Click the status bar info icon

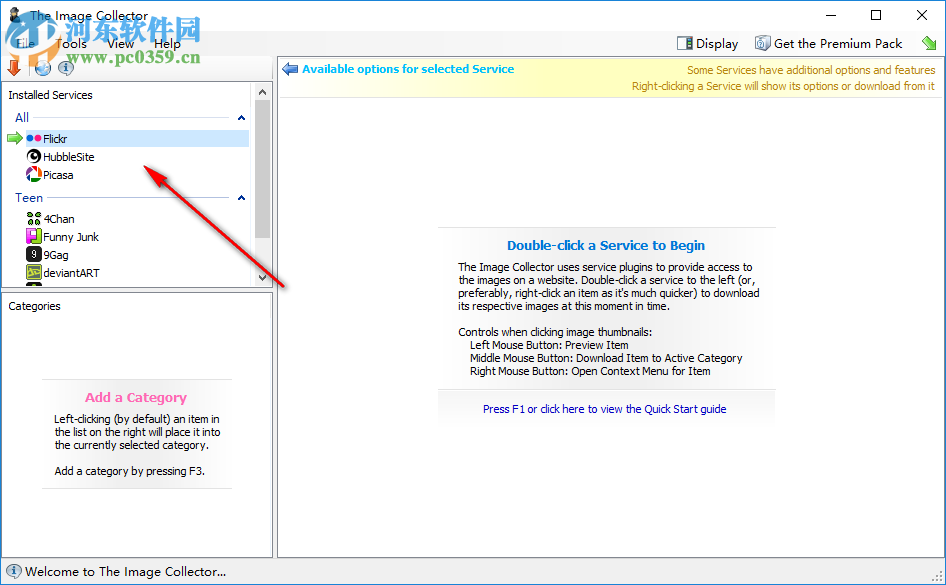(13, 571)
